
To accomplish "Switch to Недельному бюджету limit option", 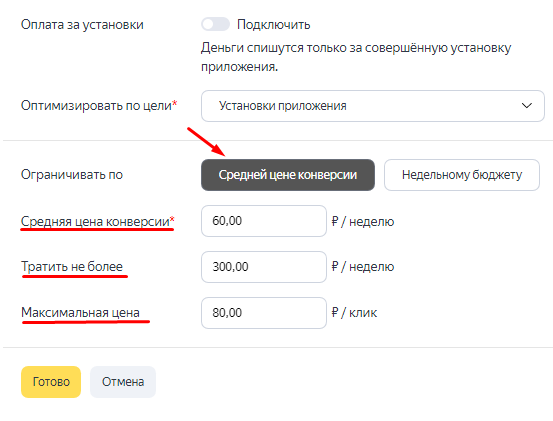I will coord(462,175).
